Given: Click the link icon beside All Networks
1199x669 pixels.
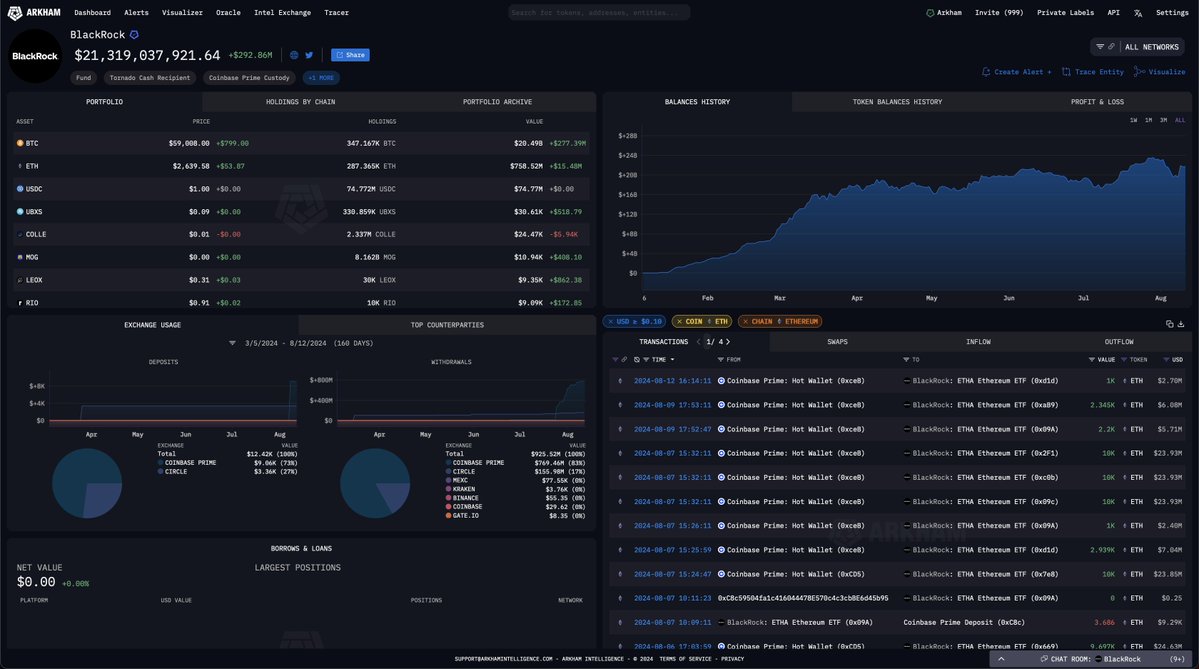Looking at the screenshot, I should click(x=1111, y=47).
